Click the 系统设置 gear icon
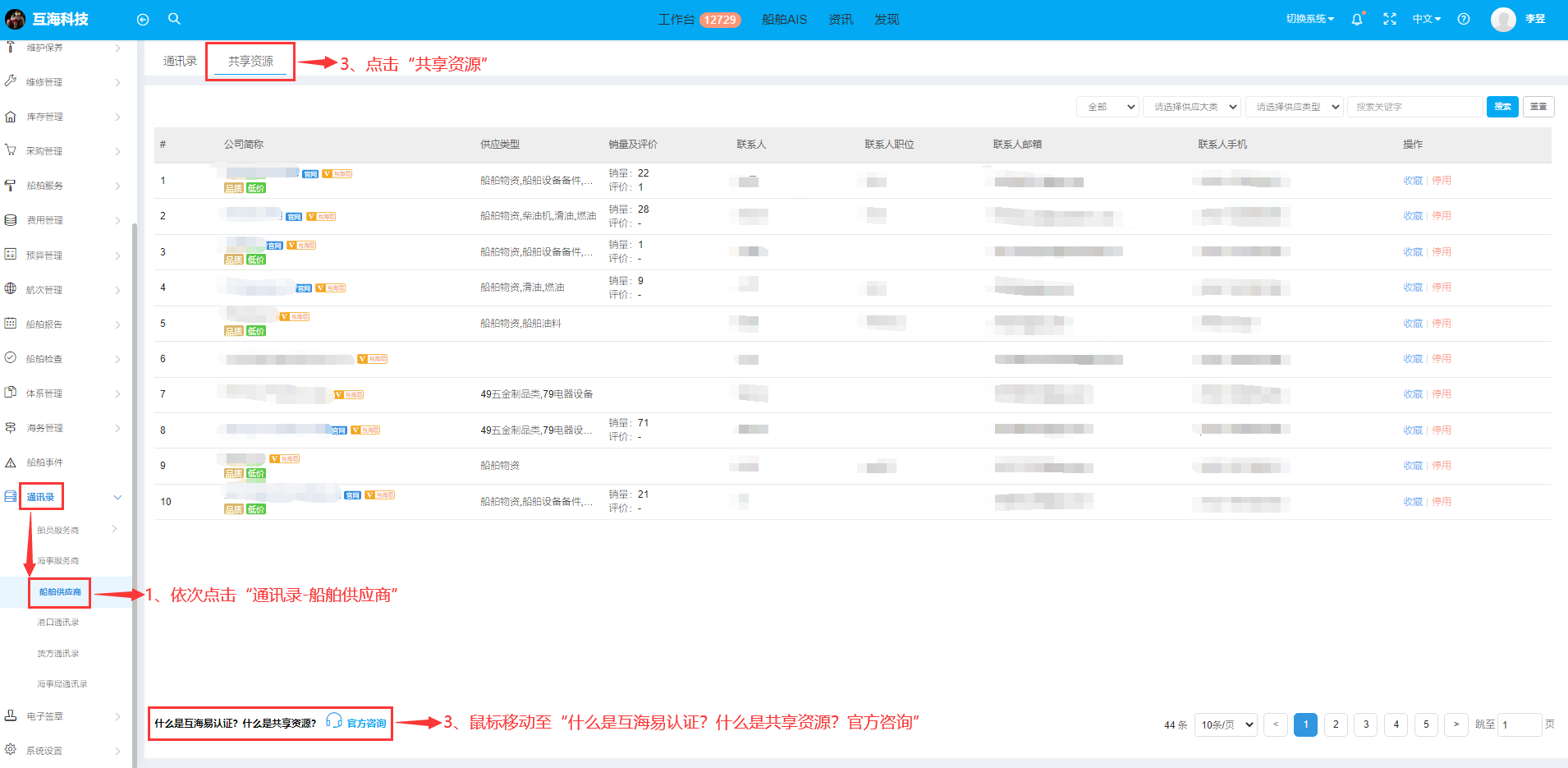1568x768 pixels. pyautogui.click(x=11, y=749)
